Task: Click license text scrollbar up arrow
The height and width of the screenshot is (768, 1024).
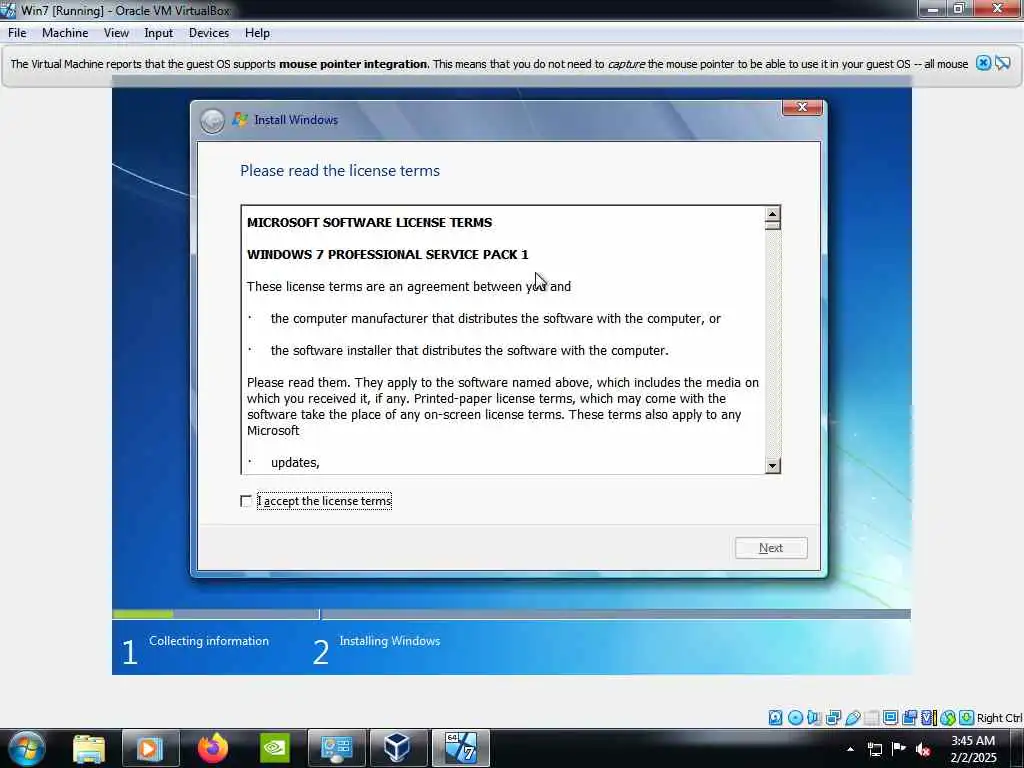Action: (773, 214)
